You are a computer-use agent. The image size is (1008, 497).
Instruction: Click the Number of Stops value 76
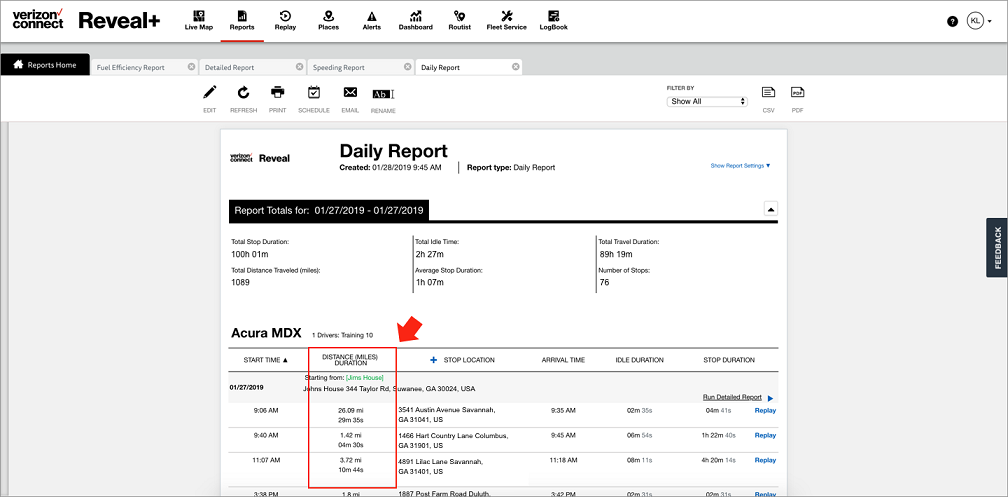coord(603,282)
